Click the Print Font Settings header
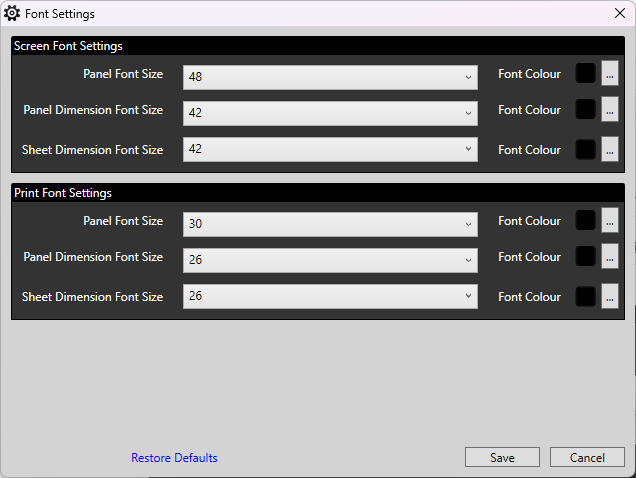The width and height of the screenshot is (636, 478). pyautogui.click(x=63, y=193)
